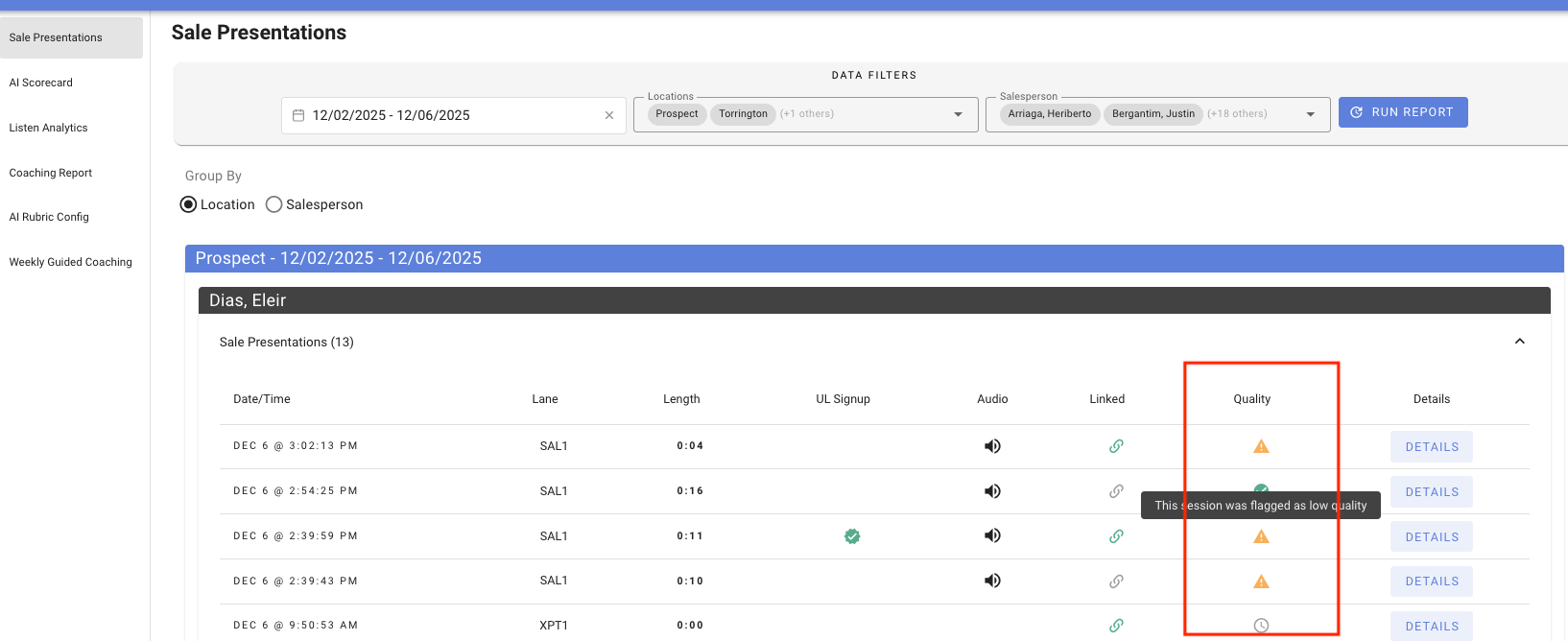Open the Salesperson filter dropdown arrow
1568x641 pixels.
(x=1311, y=114)
